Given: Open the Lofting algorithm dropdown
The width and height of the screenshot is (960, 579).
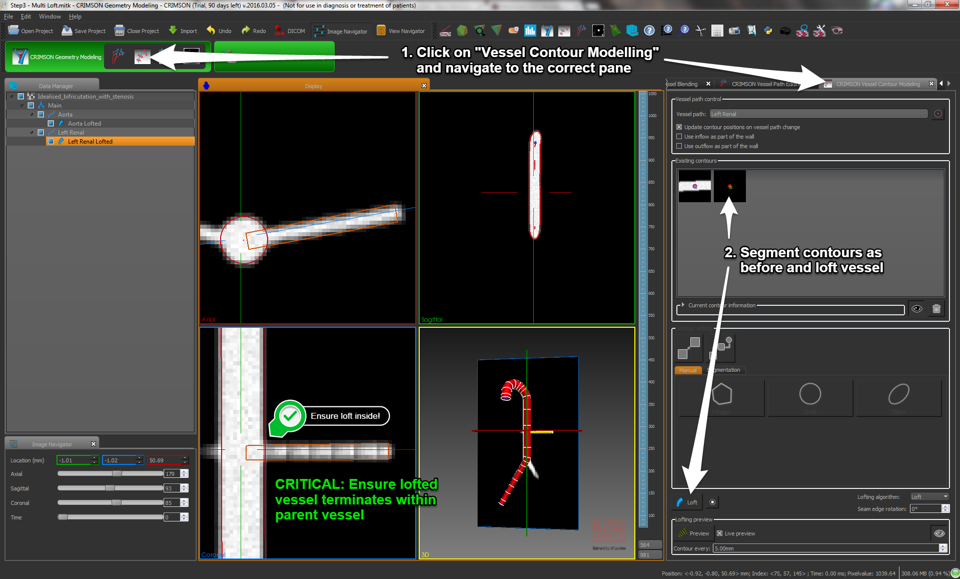Looking at the screenshot, I should [929, 496].
